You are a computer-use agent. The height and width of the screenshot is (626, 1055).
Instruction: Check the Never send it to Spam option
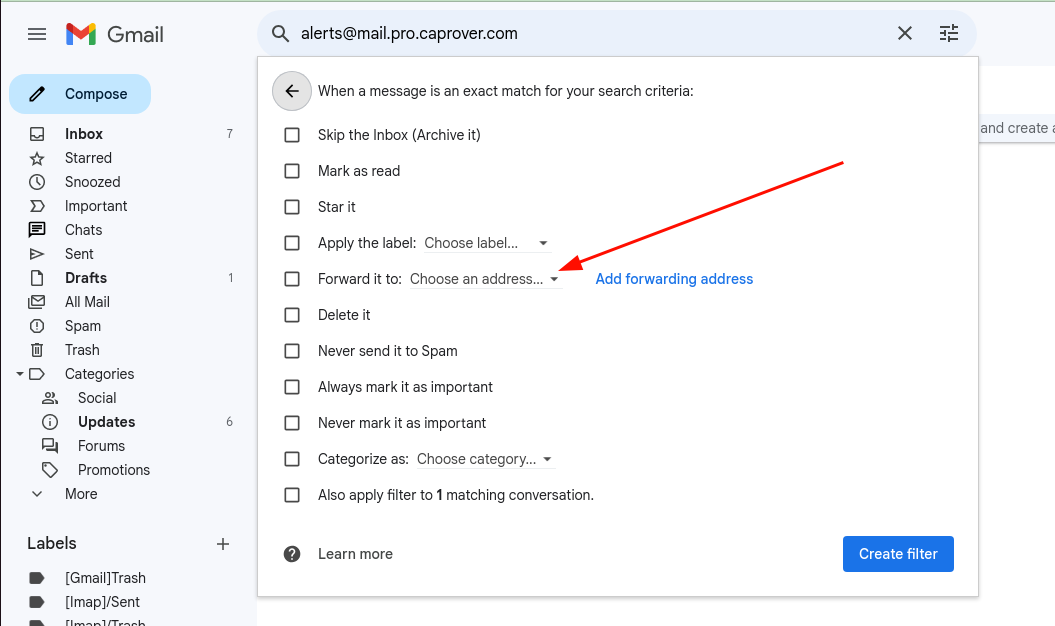click(x=292, y=351)
